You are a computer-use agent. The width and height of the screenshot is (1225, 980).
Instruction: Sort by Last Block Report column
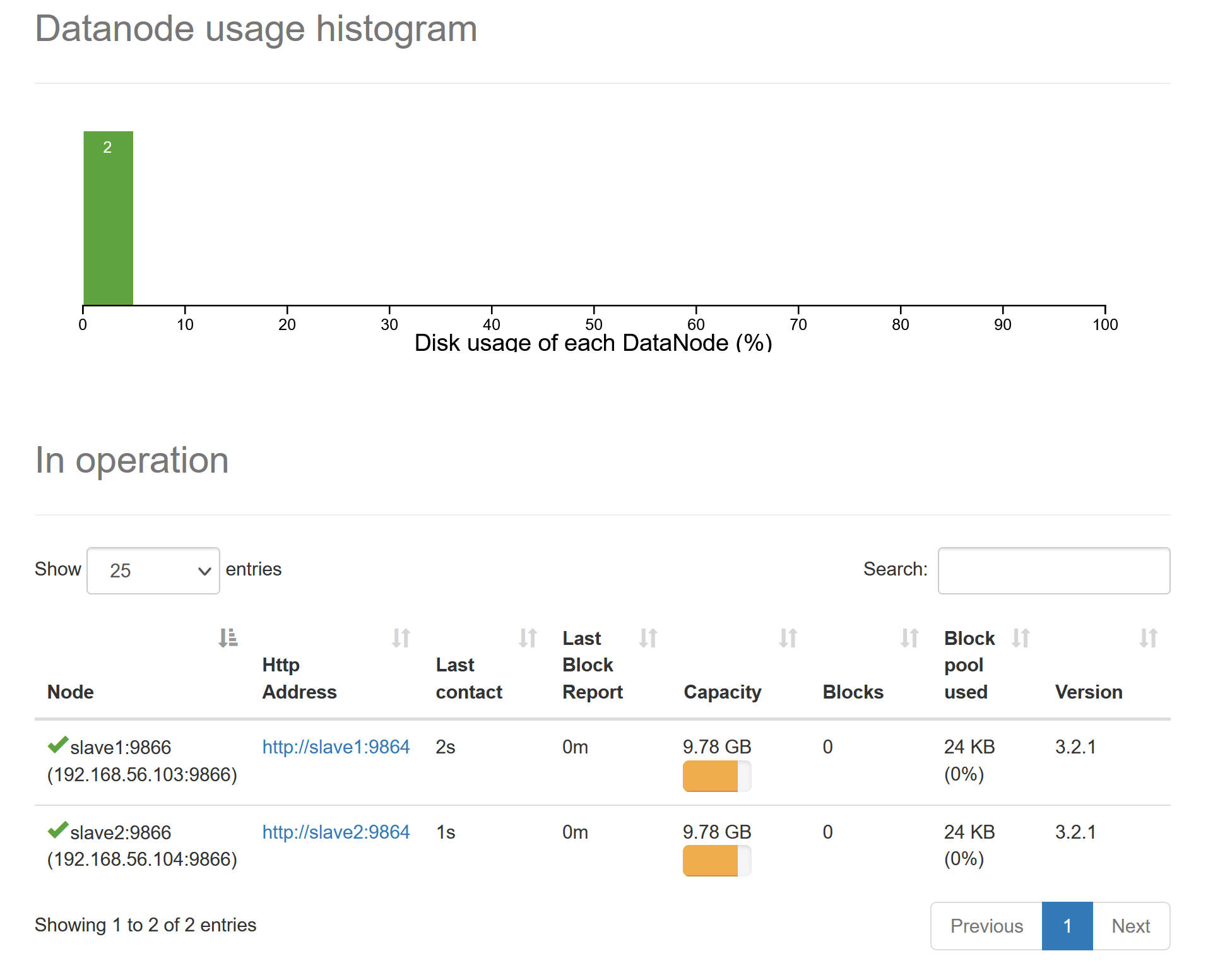click(592, 665)
